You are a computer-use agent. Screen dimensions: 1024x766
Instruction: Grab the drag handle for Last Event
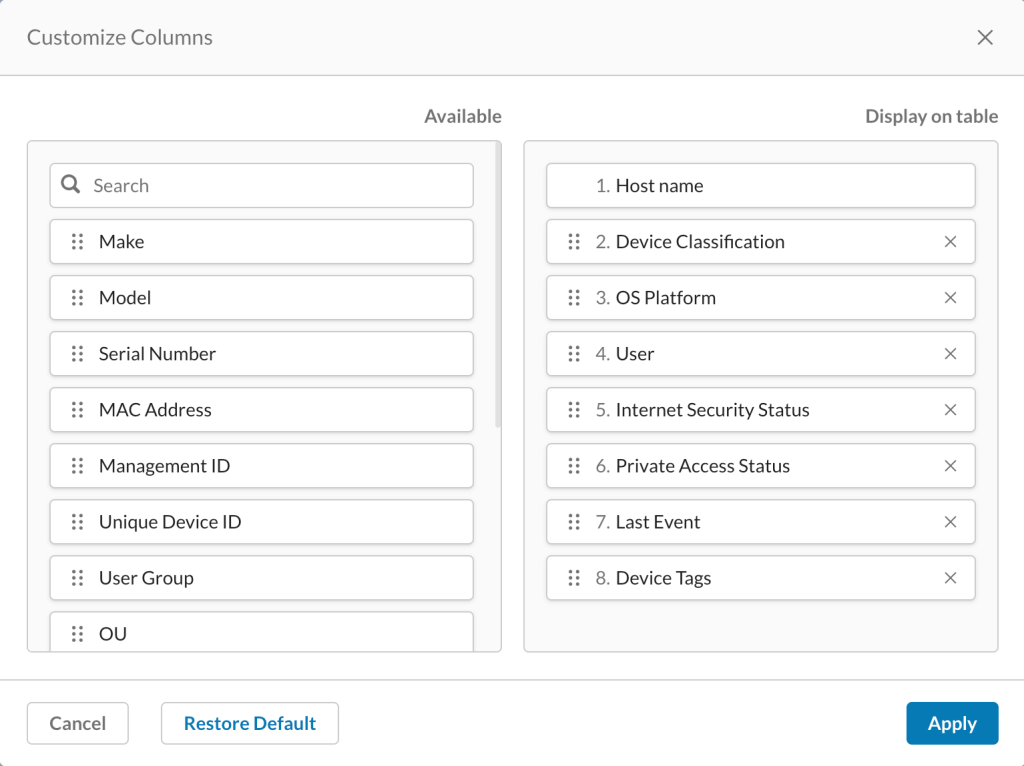pyautogui.click(x=574, y=522)
